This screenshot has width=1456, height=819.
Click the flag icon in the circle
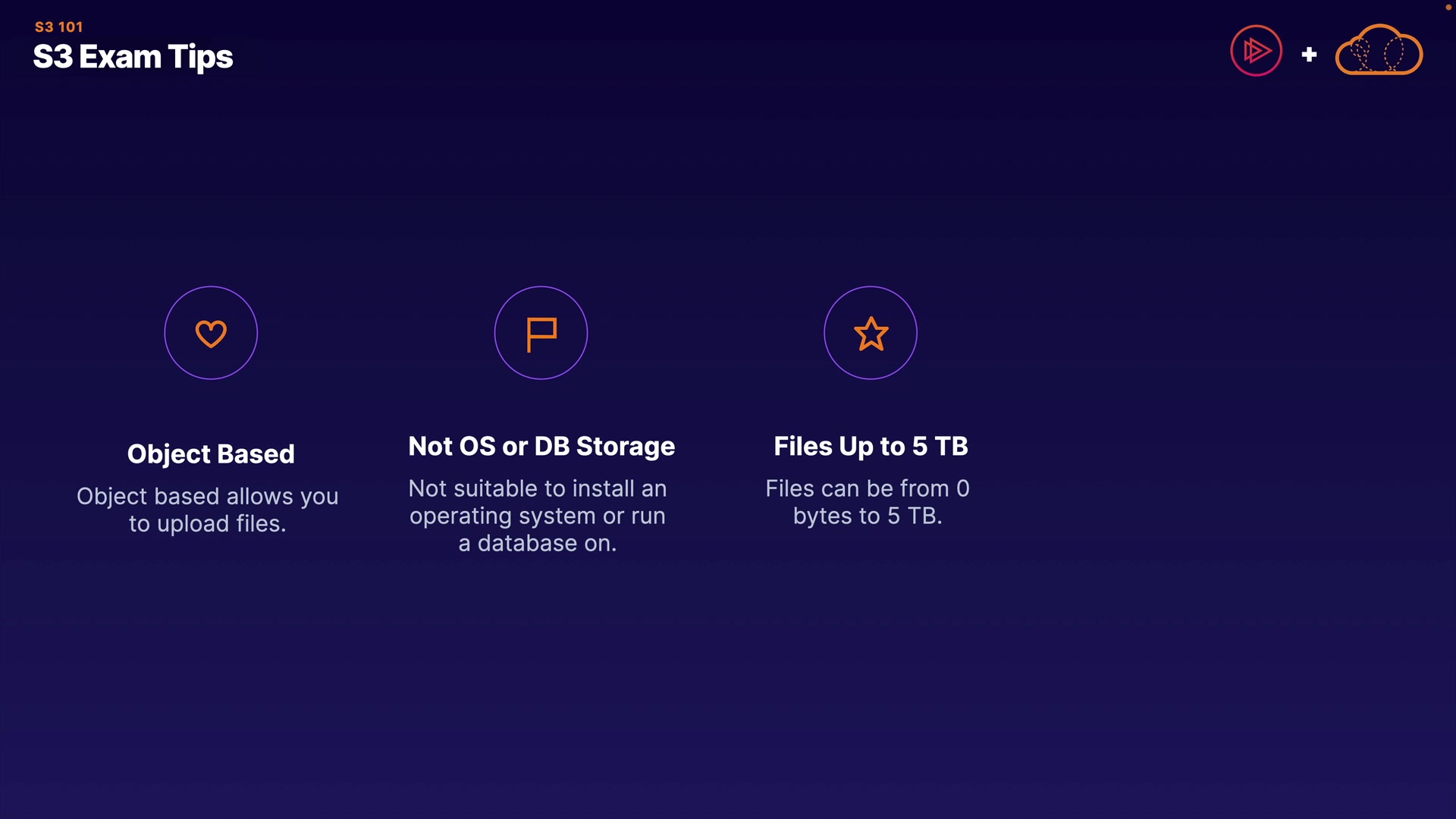(x=541, y=334)
